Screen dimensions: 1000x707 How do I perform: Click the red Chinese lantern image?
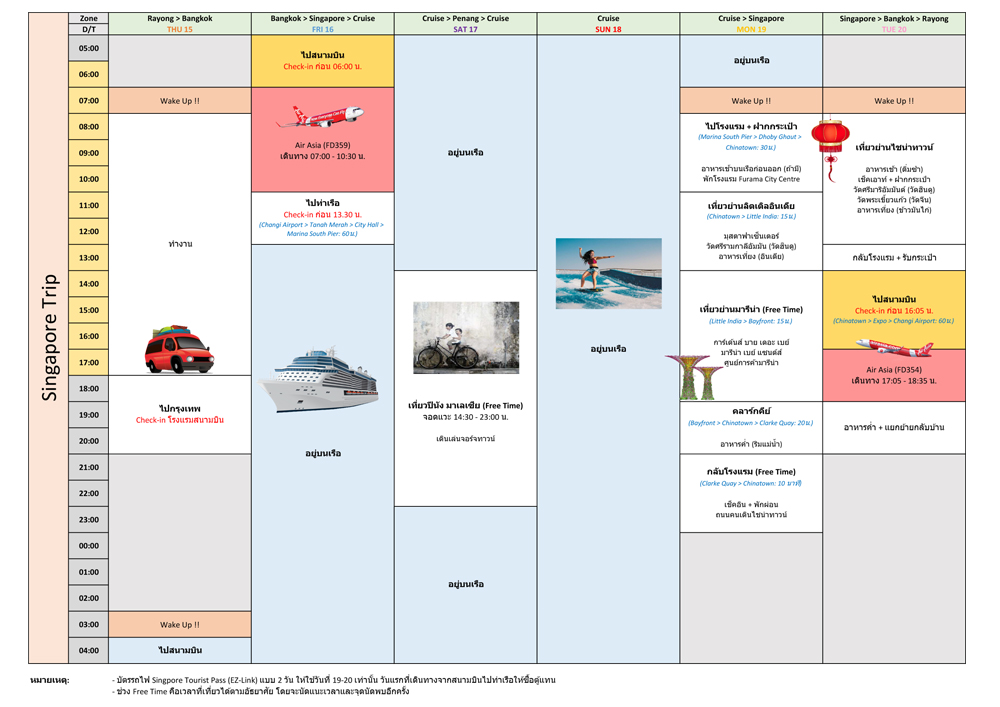[830, 150]
